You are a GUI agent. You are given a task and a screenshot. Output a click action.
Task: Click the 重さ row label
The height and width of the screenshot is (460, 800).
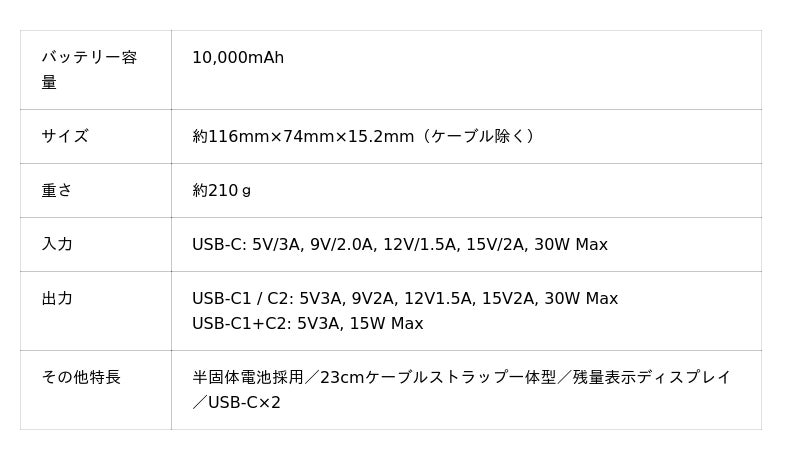pos(57,190)
